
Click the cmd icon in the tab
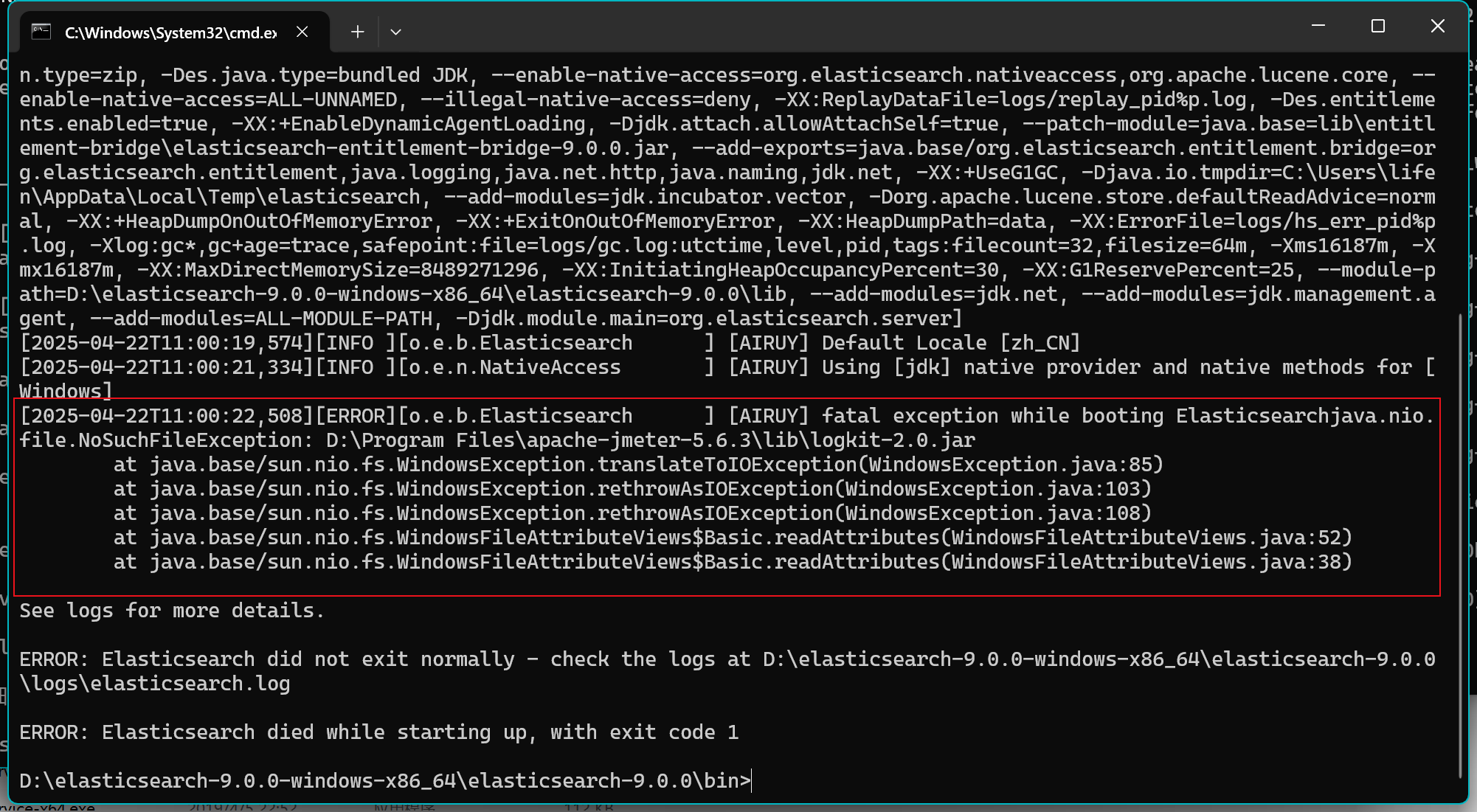pos(41,32)
